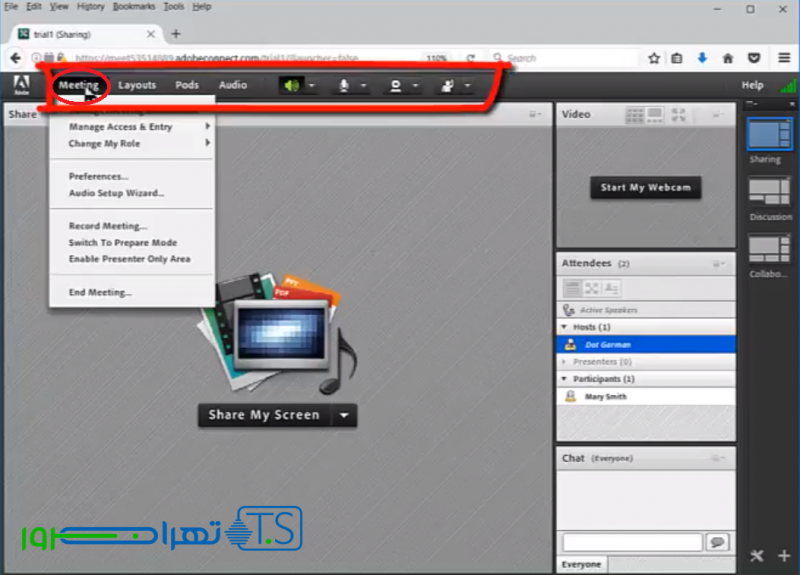Open the microphone dropdown arrow
The height and width of the screenshot is (575, 800).
(363, 86)
